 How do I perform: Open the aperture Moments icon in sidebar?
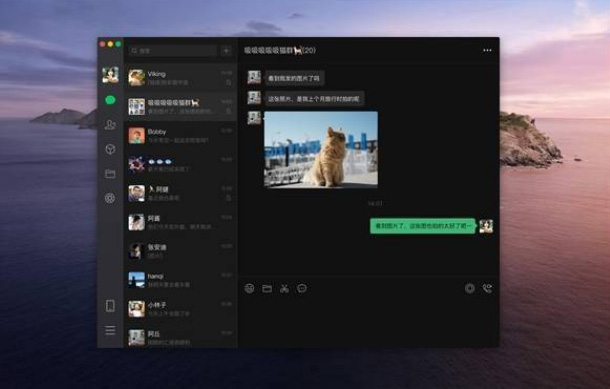[x=110, y=198]
